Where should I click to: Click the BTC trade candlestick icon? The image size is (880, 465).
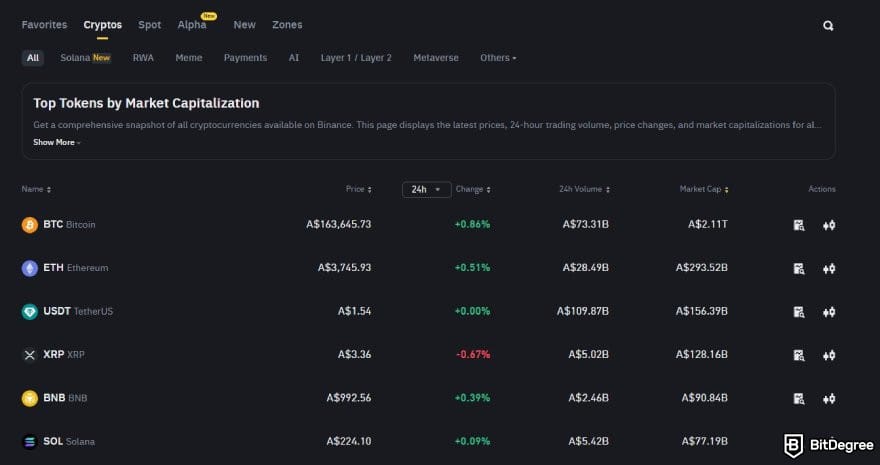coord(829,225)
